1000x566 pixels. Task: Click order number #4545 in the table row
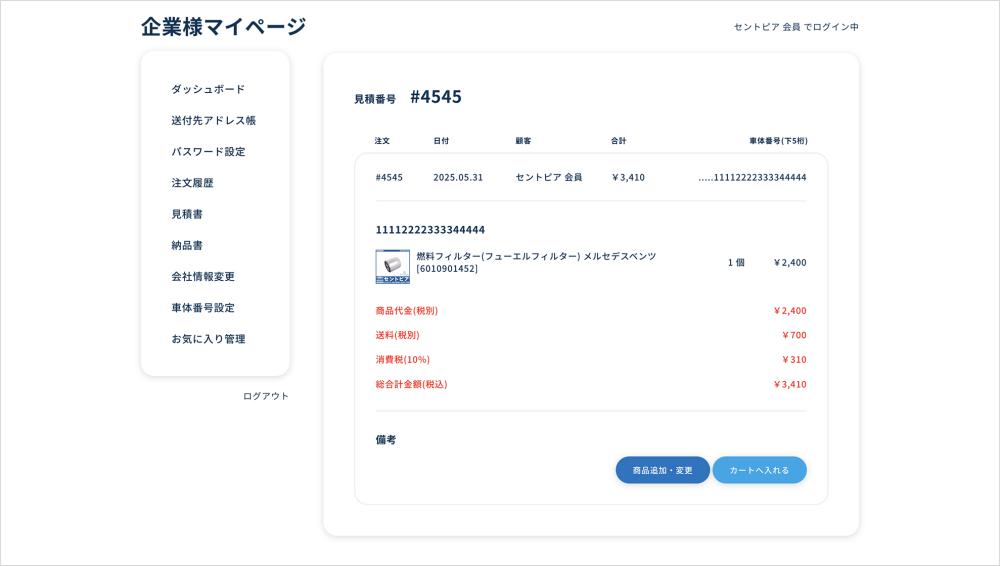(389, 177)
